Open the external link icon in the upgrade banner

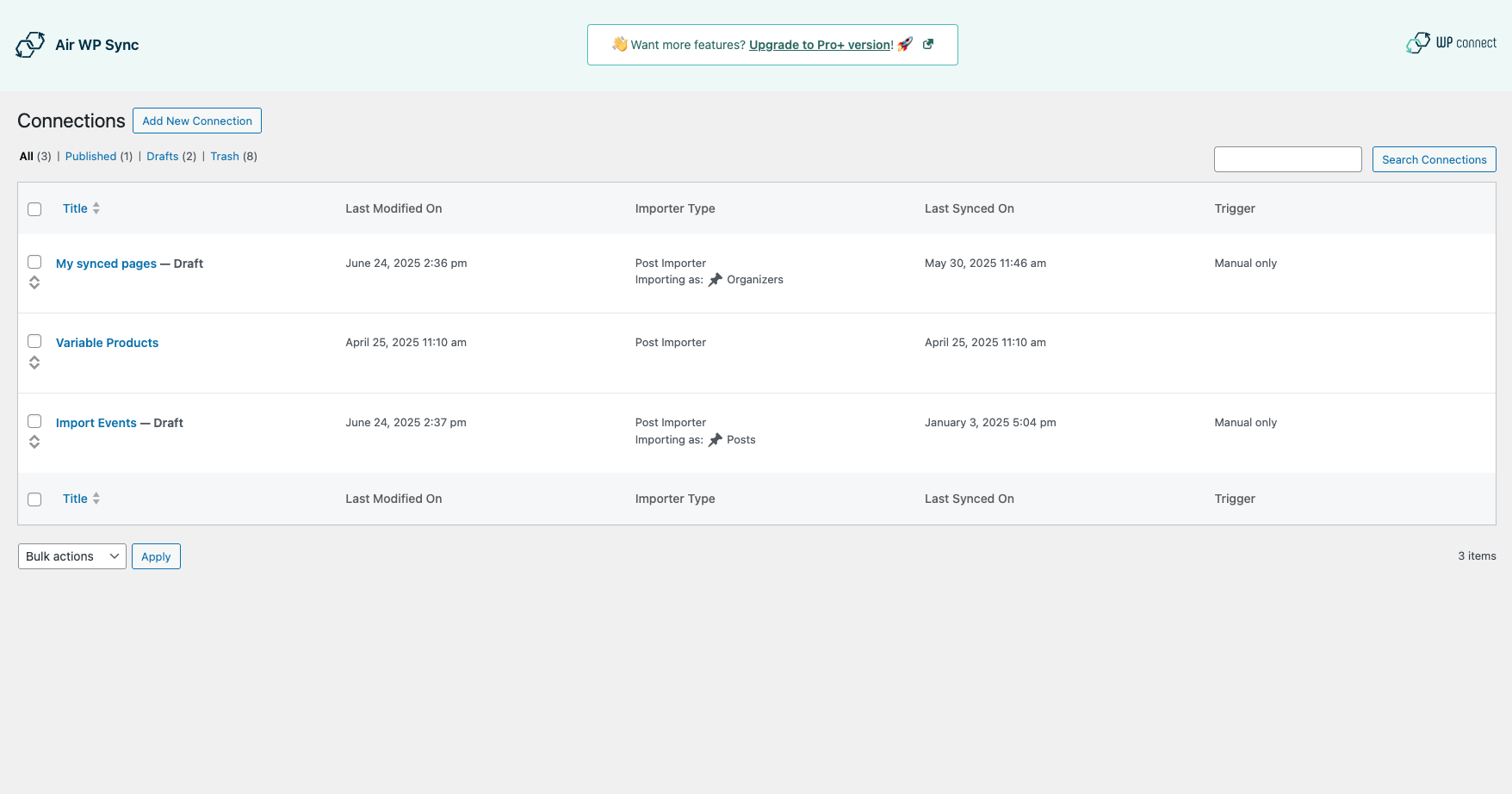click(x=928, y=45)
